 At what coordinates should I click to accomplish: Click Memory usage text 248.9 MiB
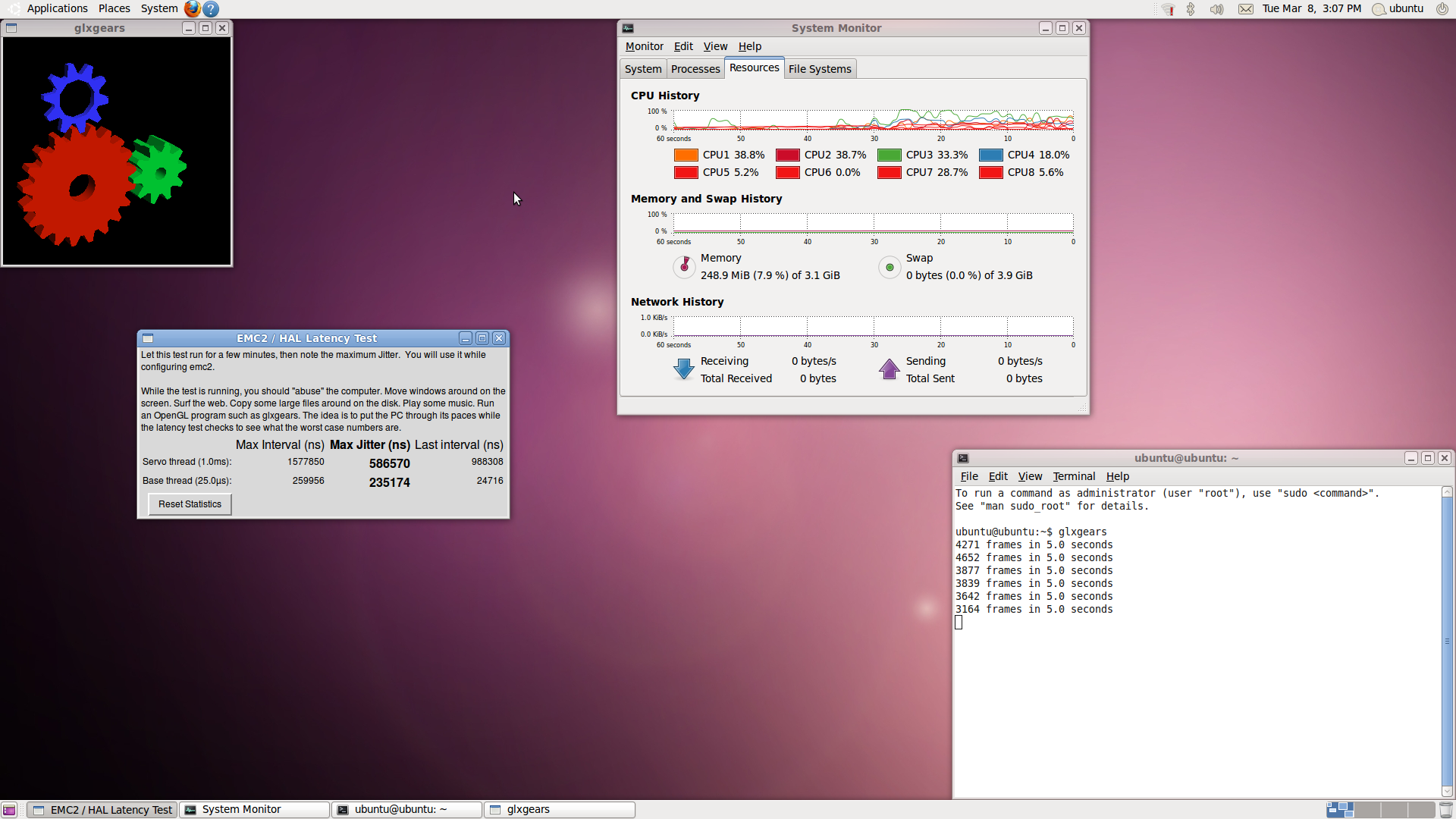click(770, 275)
